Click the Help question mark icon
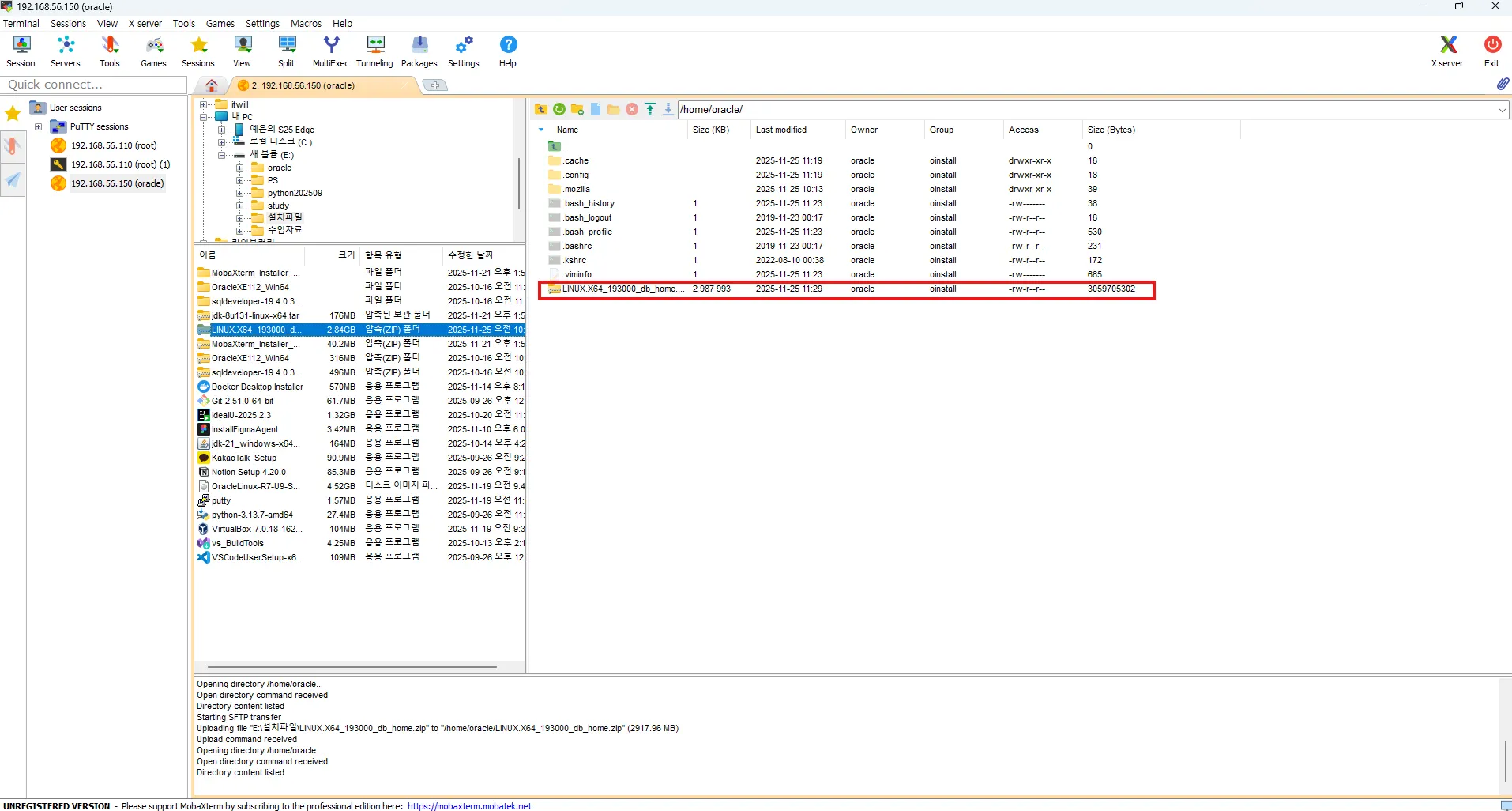Viewport: 1512px width, 811px height. (508, 51)
